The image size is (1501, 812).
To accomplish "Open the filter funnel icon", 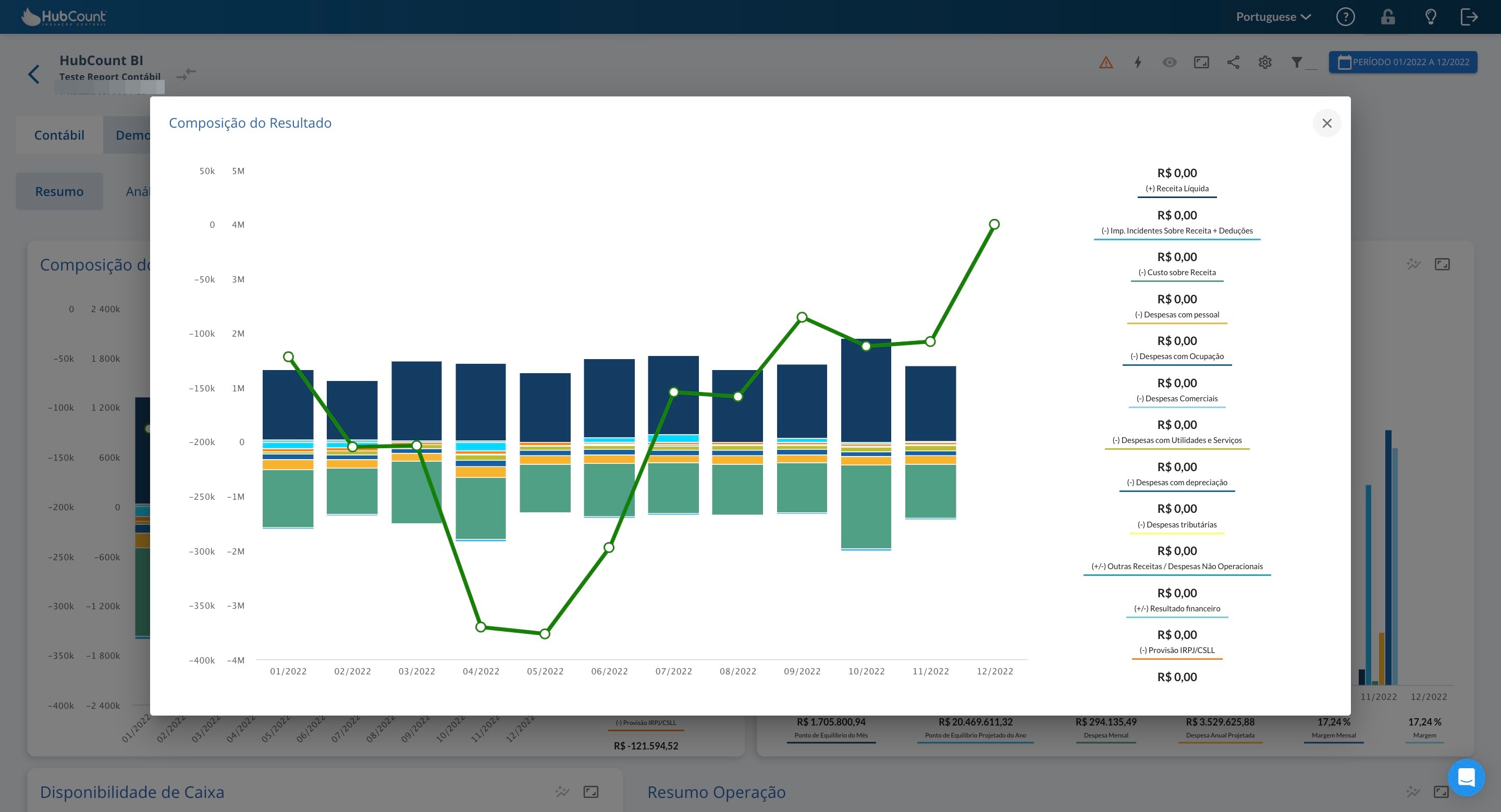I will (1297, 63).
